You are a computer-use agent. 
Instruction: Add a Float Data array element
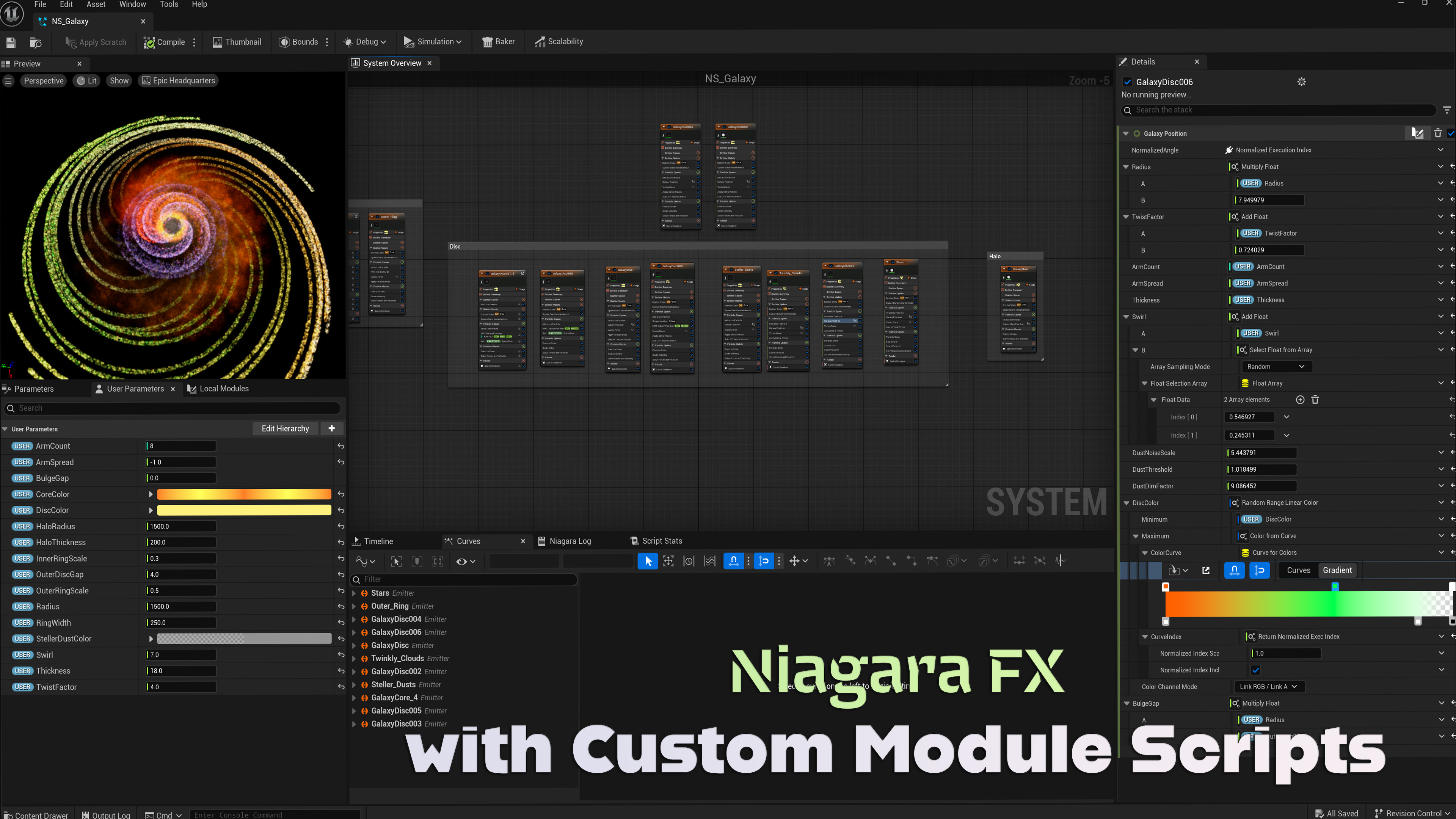tap(1300, 400)
